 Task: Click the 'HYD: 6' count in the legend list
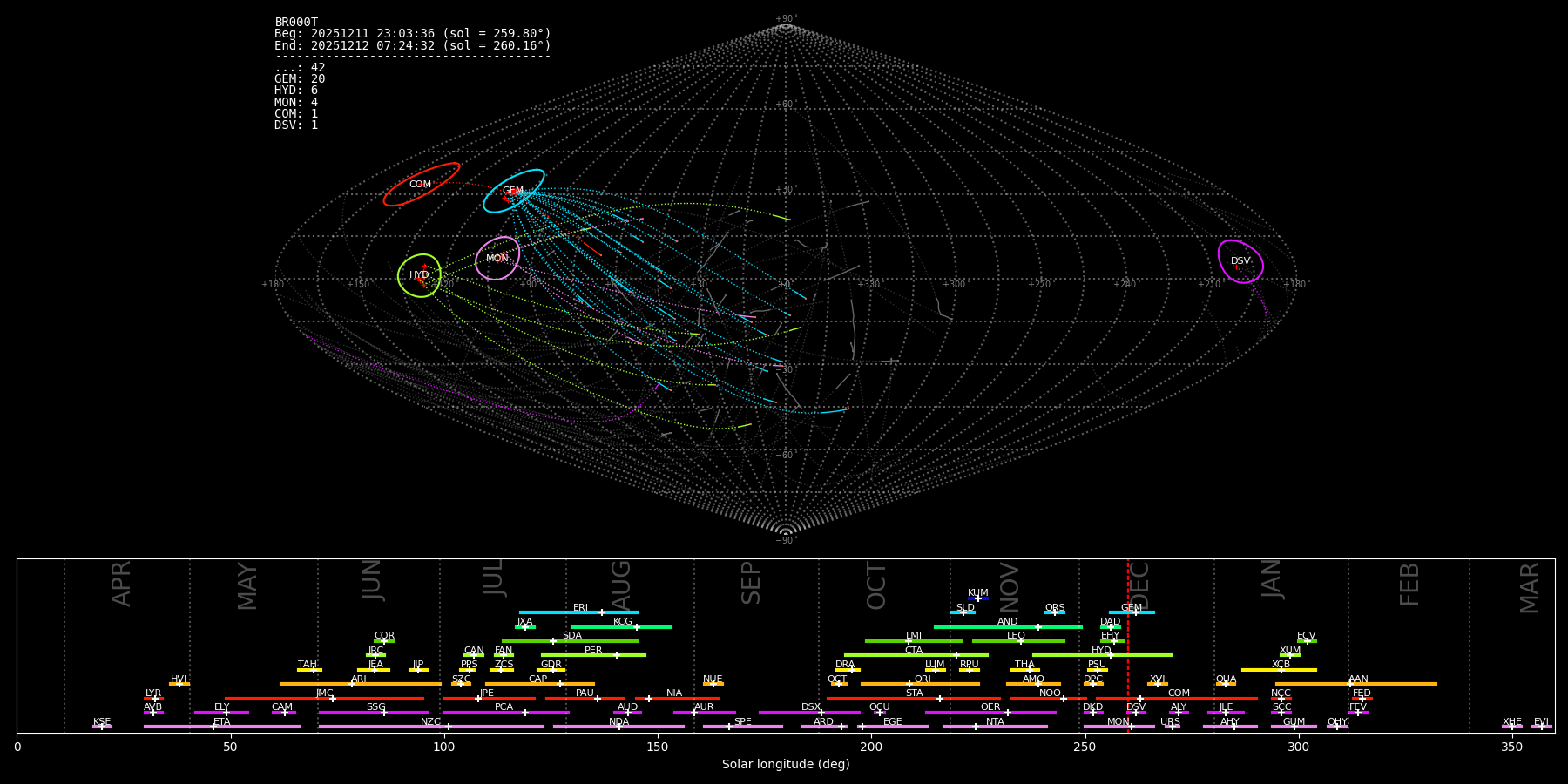pyautogui.click(x=296, y=91)
